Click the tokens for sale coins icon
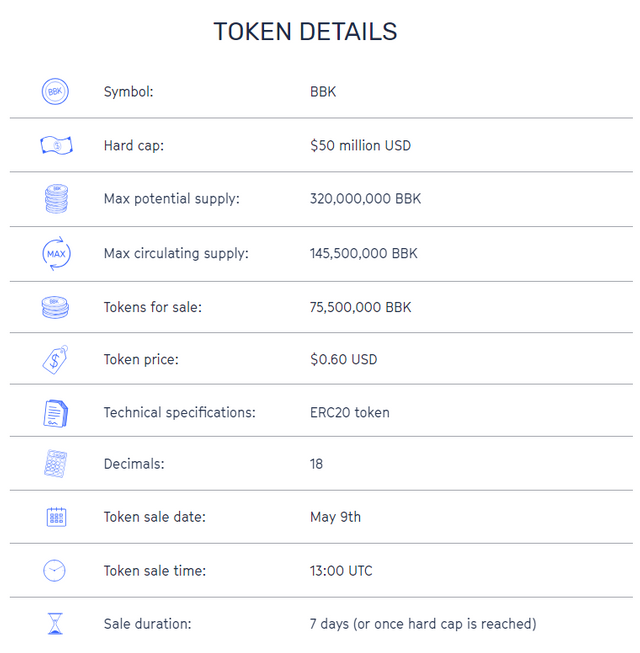The width and height of the screenshot is (640, 653). click(x=56, y=307)
